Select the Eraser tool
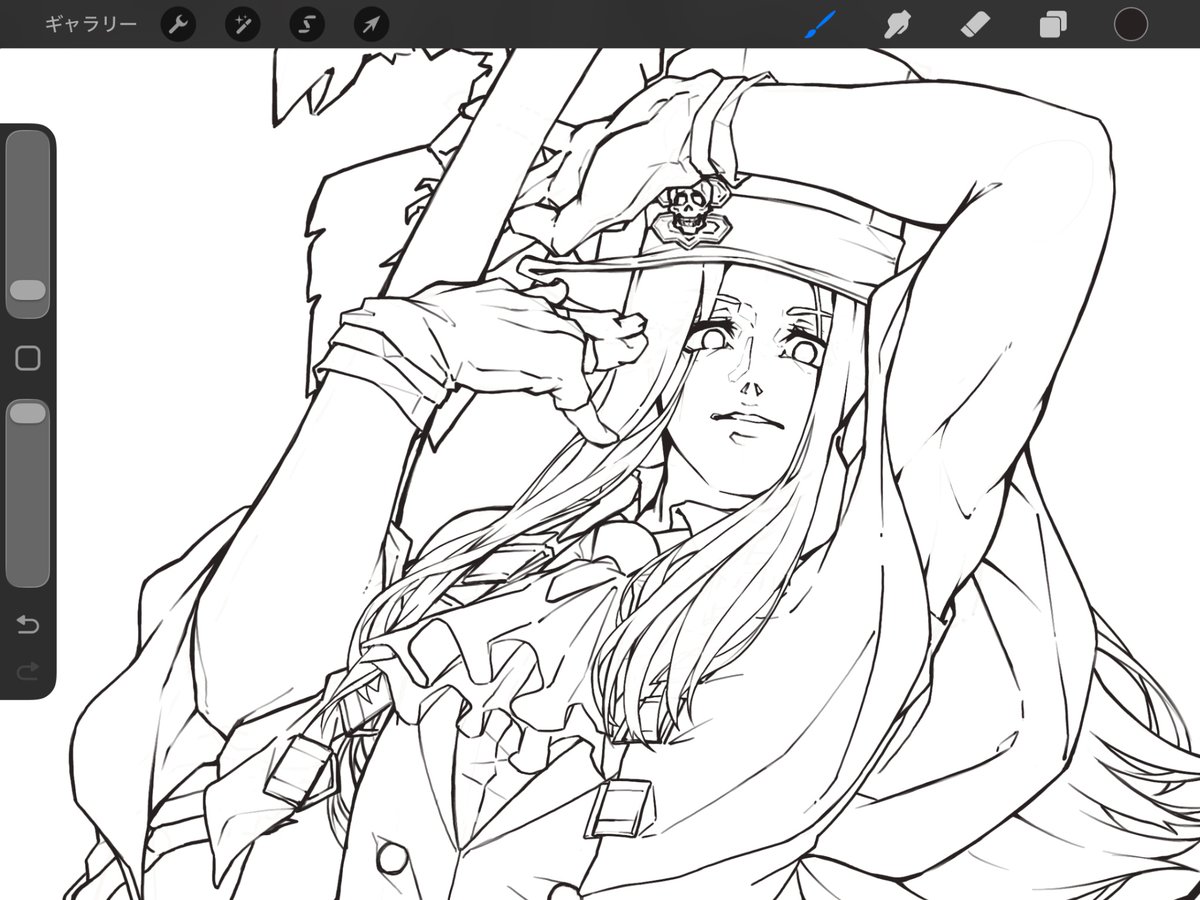The height and width of the screenshot is (900, 1200). tap(975, 24)
